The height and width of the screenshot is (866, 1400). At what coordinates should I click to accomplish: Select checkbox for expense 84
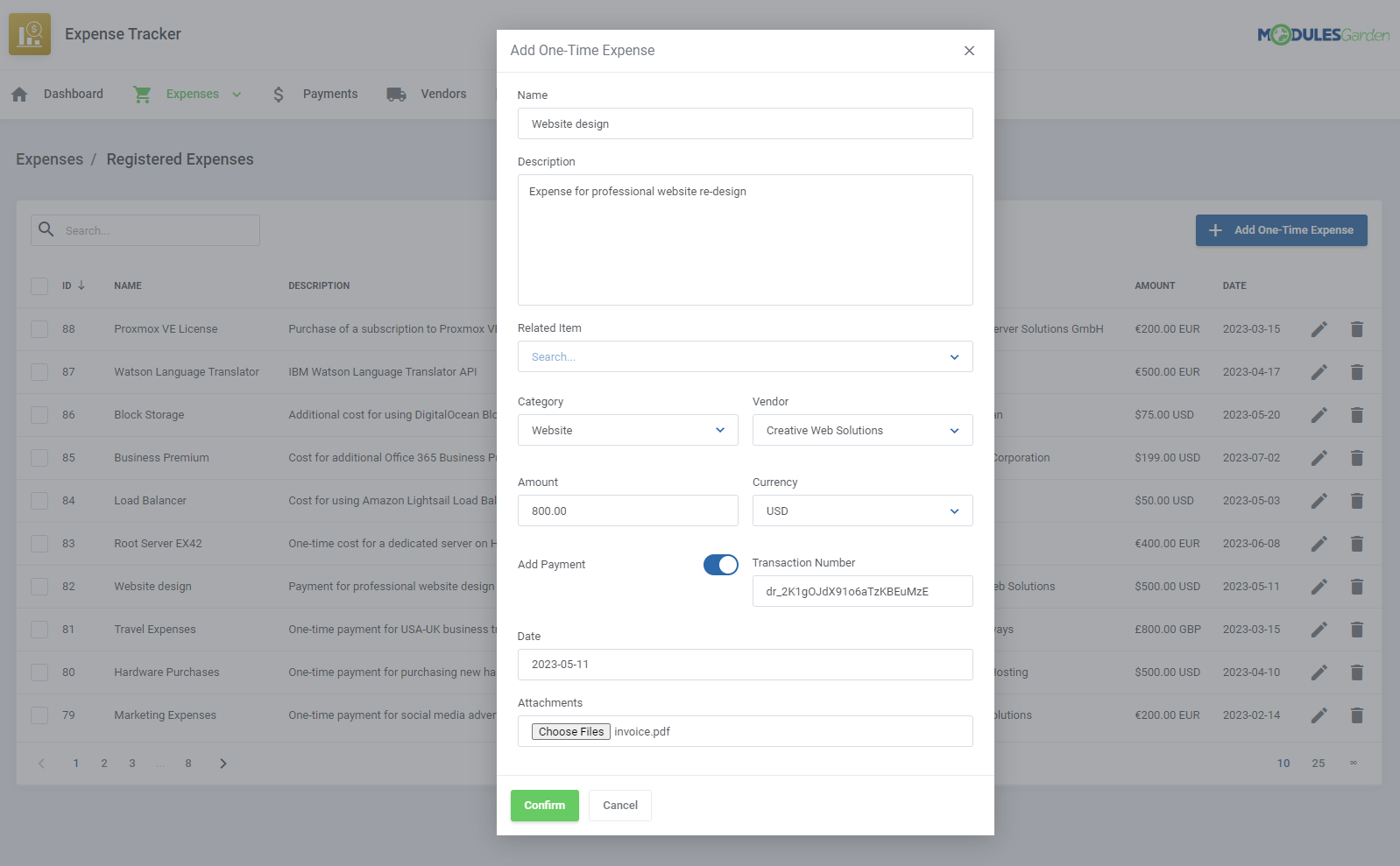(39, 501)
